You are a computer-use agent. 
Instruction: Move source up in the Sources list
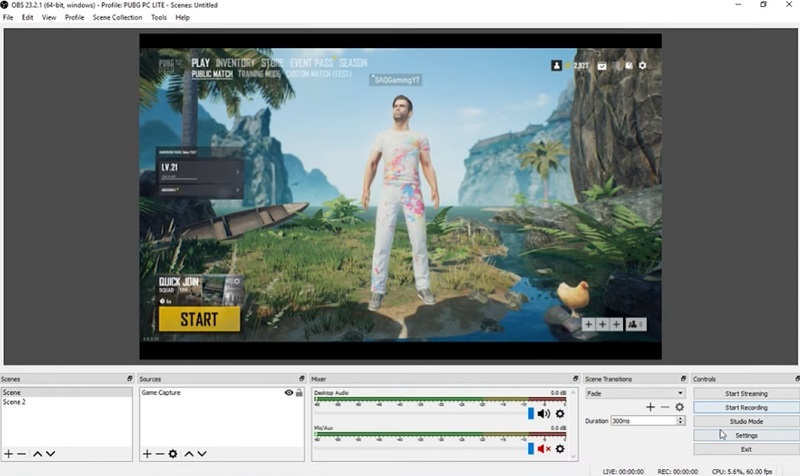point(189,454)
